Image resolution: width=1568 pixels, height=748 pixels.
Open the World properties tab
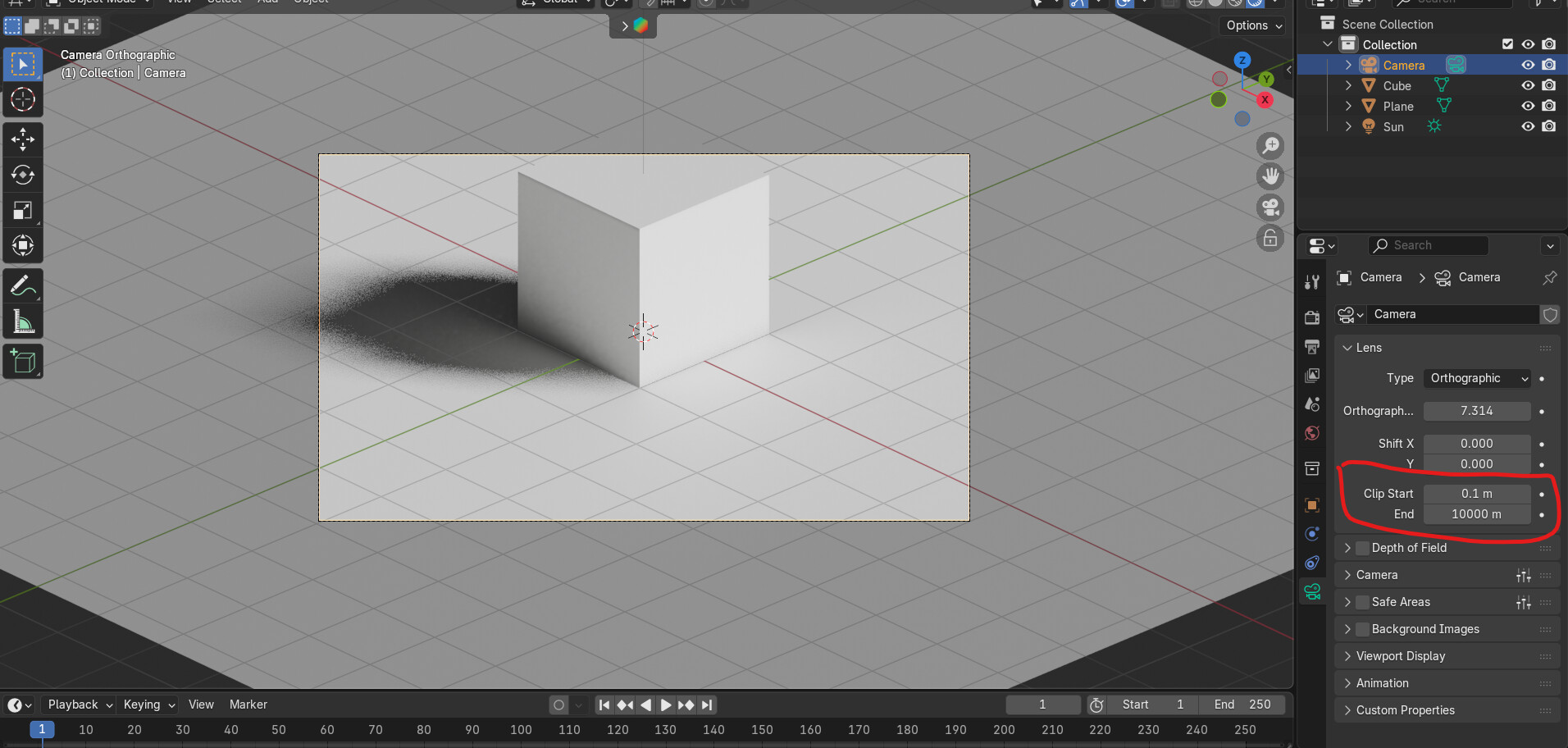[1312, 434]
